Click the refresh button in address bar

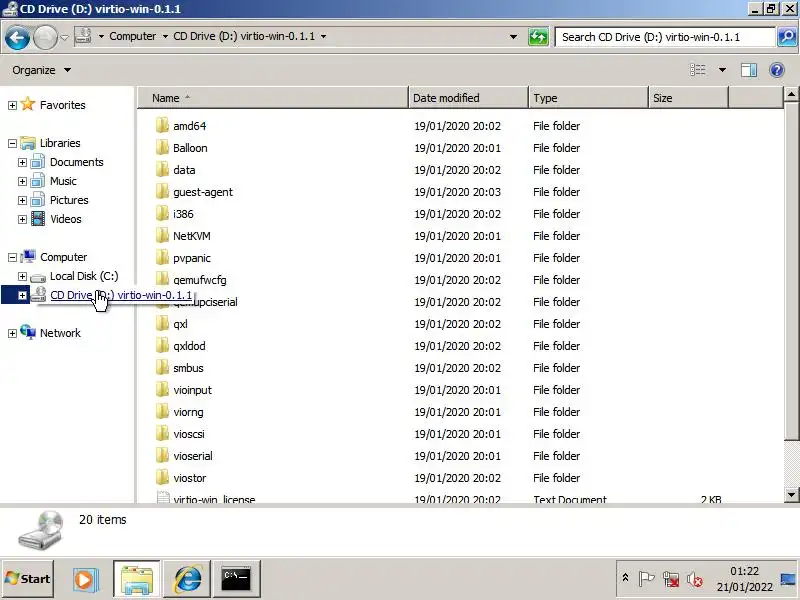[538, 37]
